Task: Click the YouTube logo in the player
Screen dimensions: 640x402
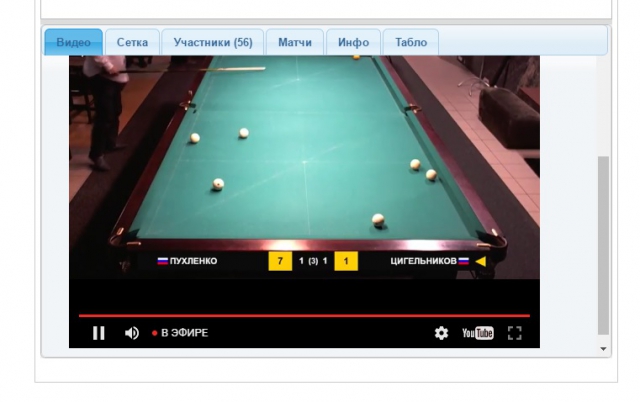Action: [x=477, y=333]
